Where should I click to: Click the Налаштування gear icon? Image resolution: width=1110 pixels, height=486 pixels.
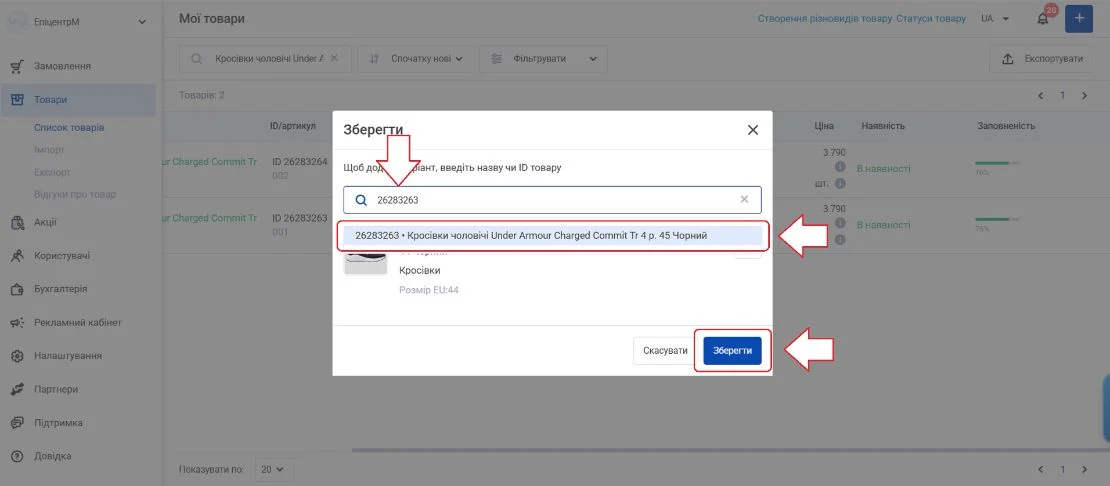coord(18,356)
